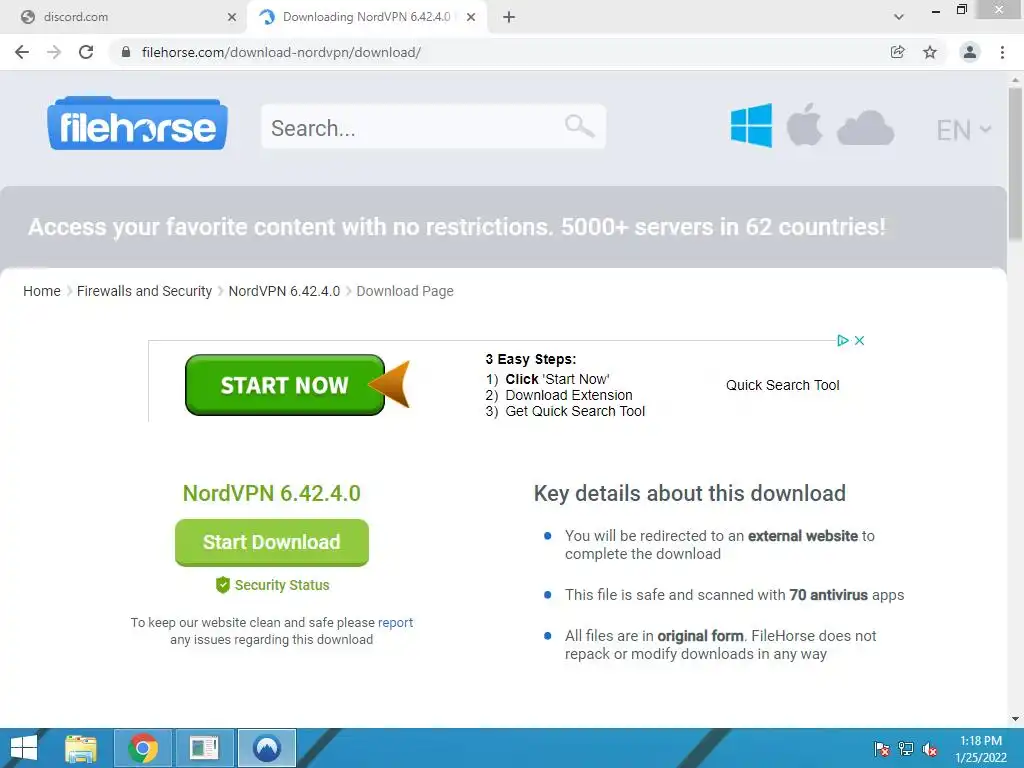Click the Start Download button
The height and width of the screenshot is (768, 1024).
(272, 542)
